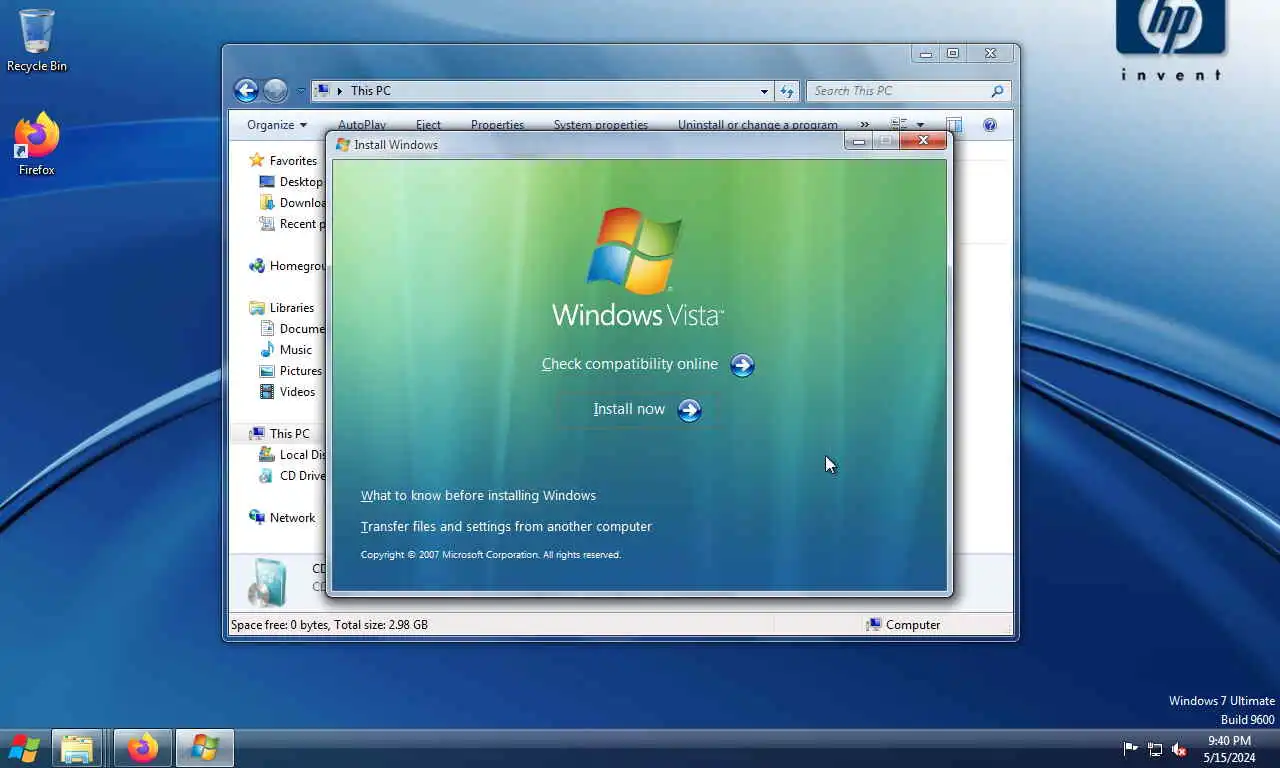
Task: Click the Check compatibility online arrow icon
Action: pyautogui.click(x=742, y=365)
